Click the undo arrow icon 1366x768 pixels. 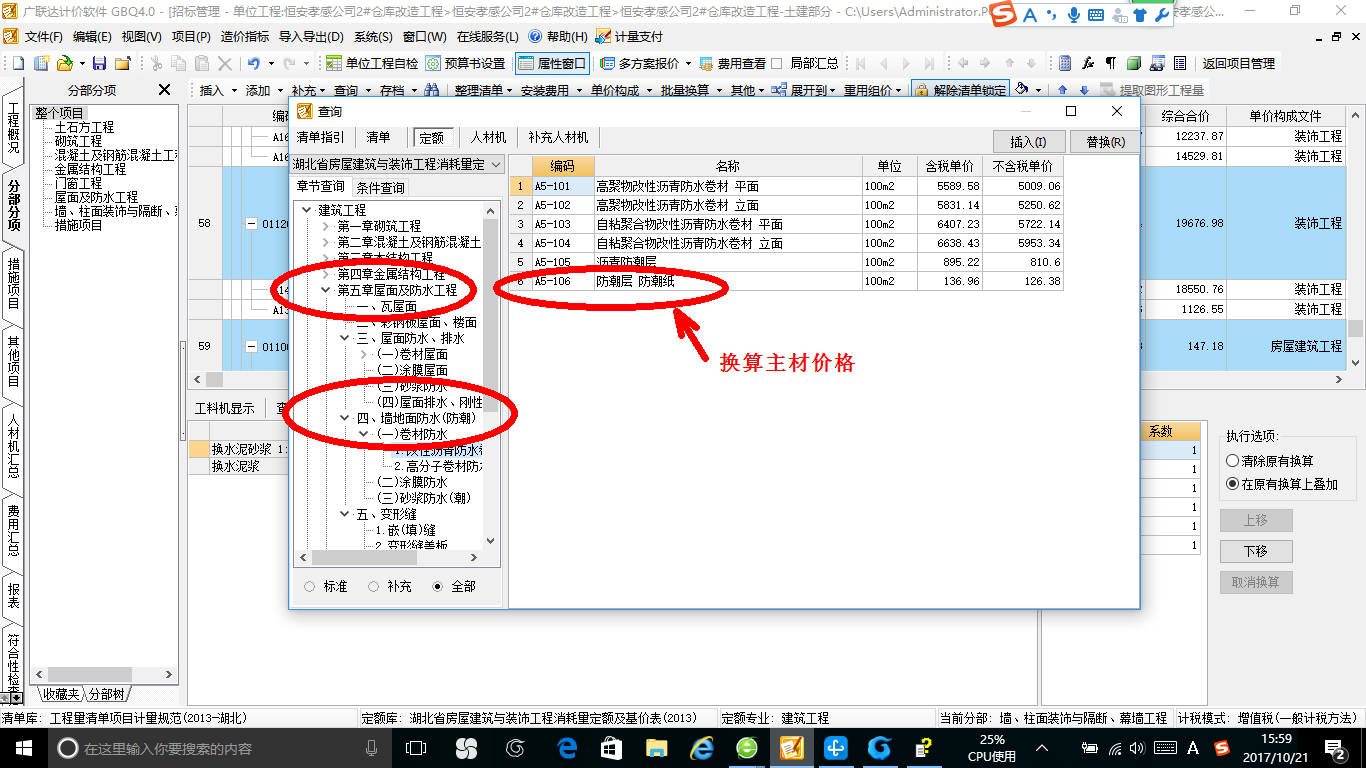[x=254, y=63]
